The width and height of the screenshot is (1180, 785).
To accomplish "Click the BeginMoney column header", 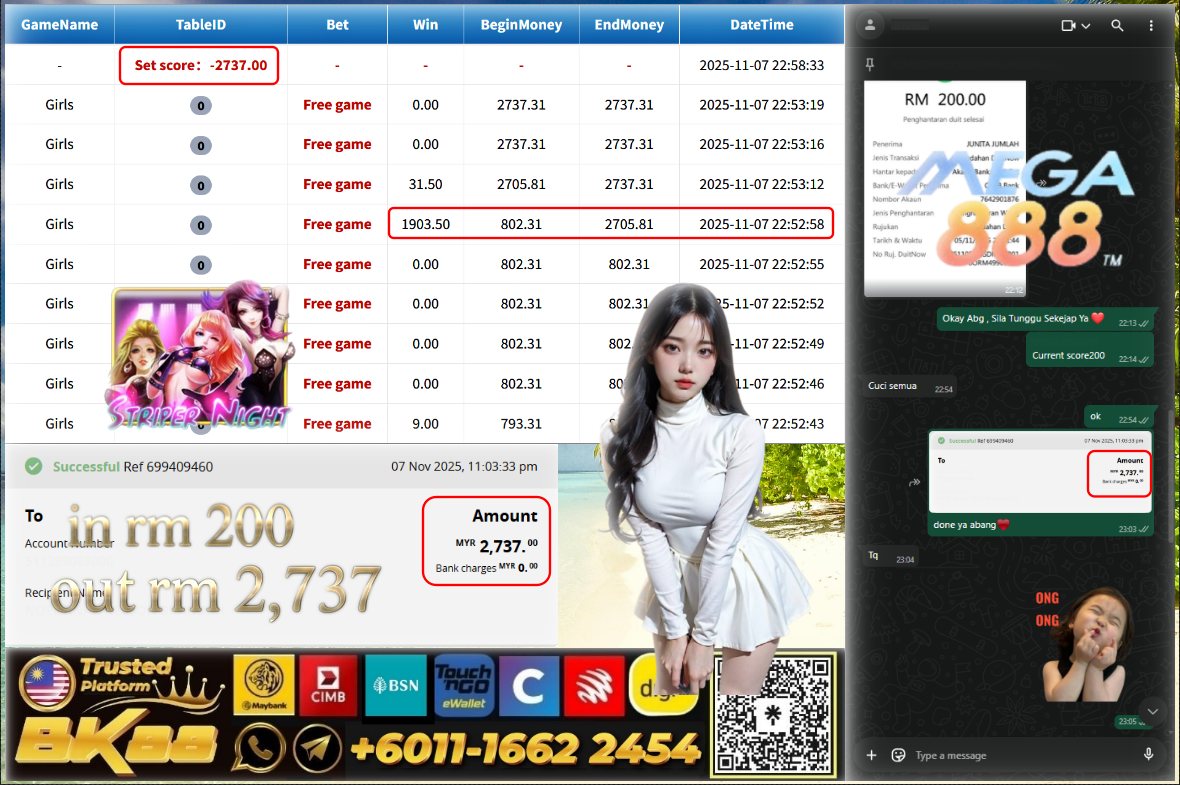I will (x=521, y=25).
